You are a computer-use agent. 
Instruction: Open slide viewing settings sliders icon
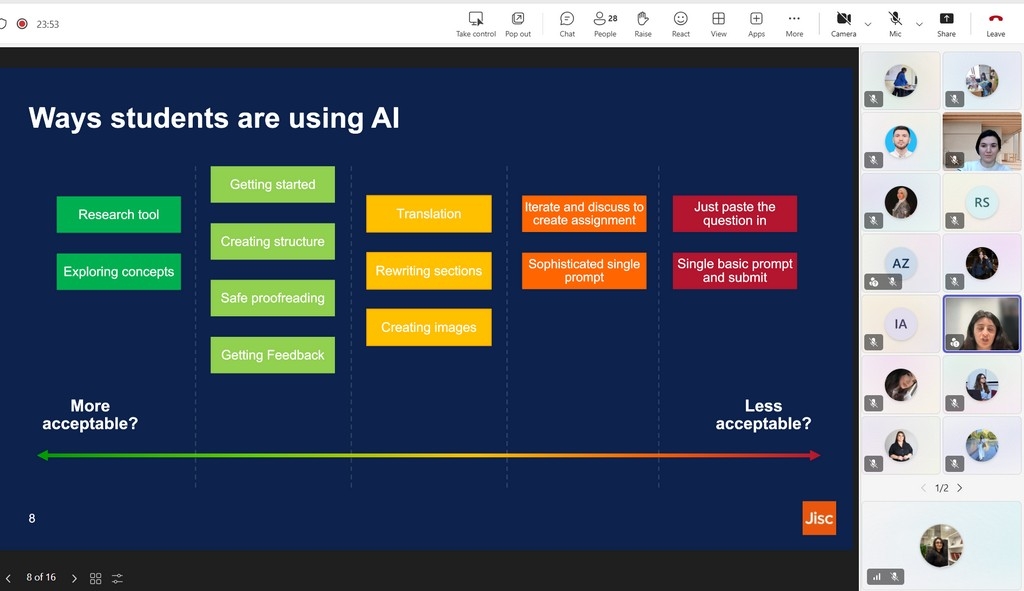(118, 578)
